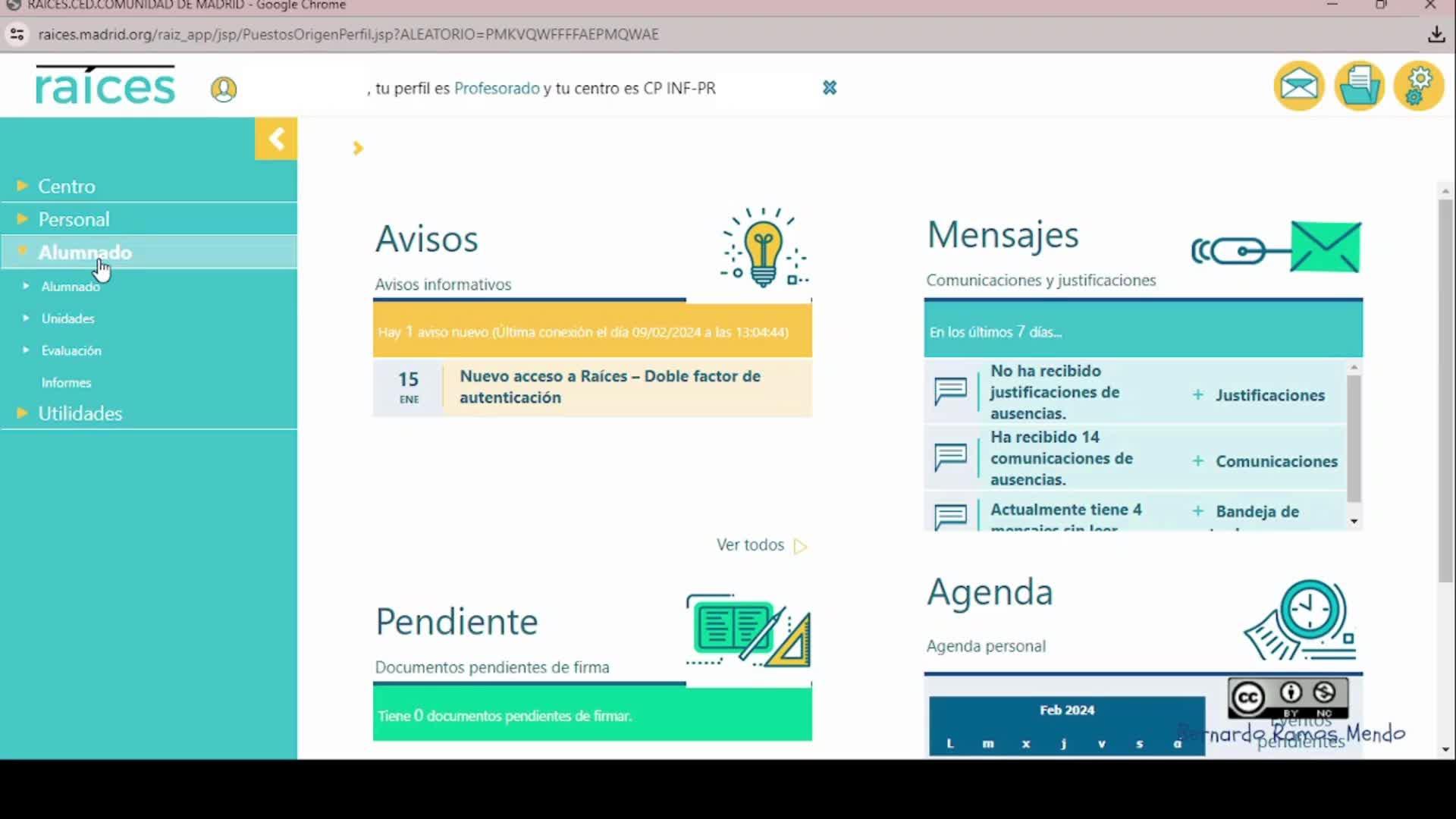Click the Ver todos link
The height and width of the screenshot is (819, 1456).
coord(750,544)
